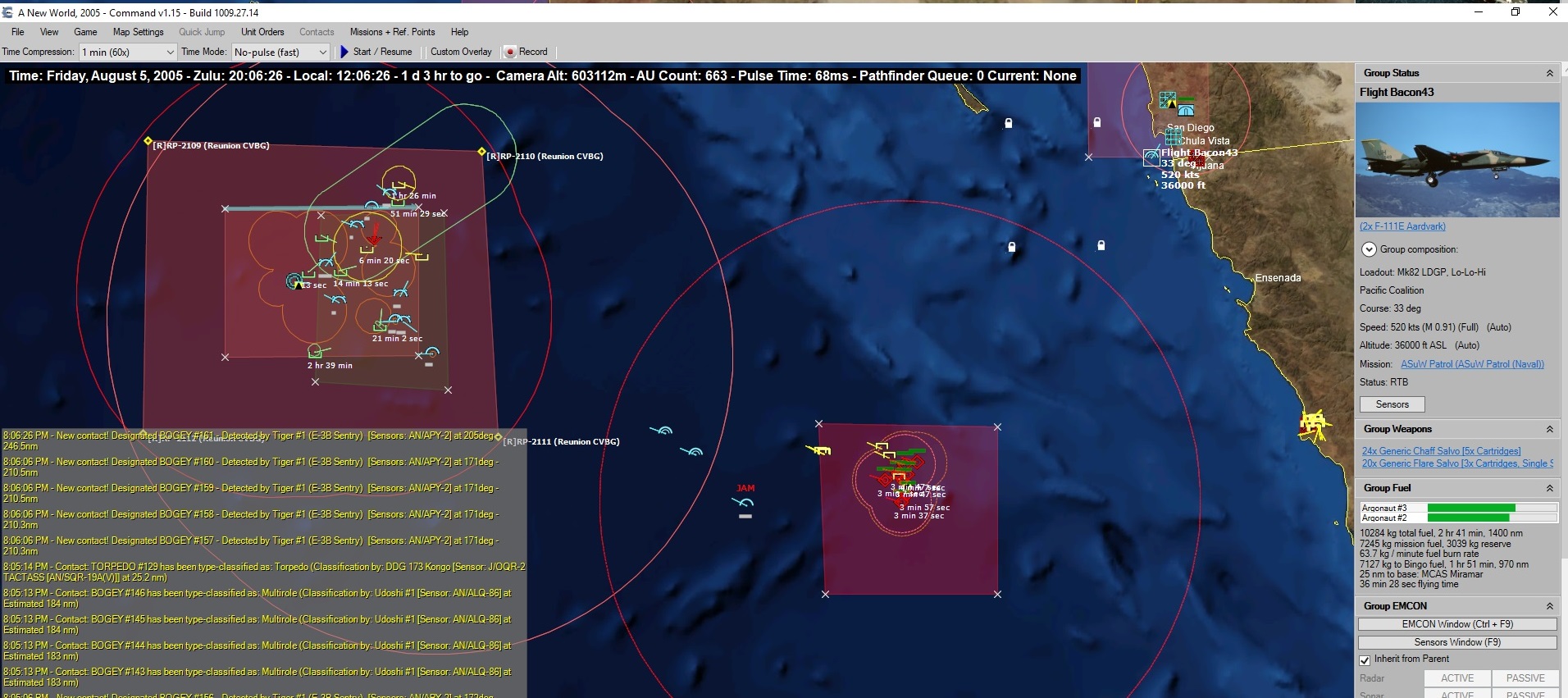This screenshot has width=1568, height=698.
Task: Set Radar EMCON to PASSIVE
Action: point(1525,678)
